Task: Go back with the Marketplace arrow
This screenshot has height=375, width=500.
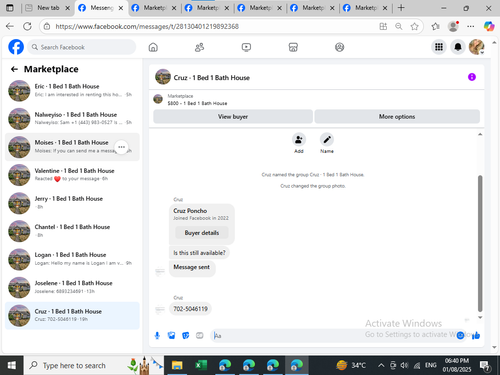Action: [x=14, y=69]
